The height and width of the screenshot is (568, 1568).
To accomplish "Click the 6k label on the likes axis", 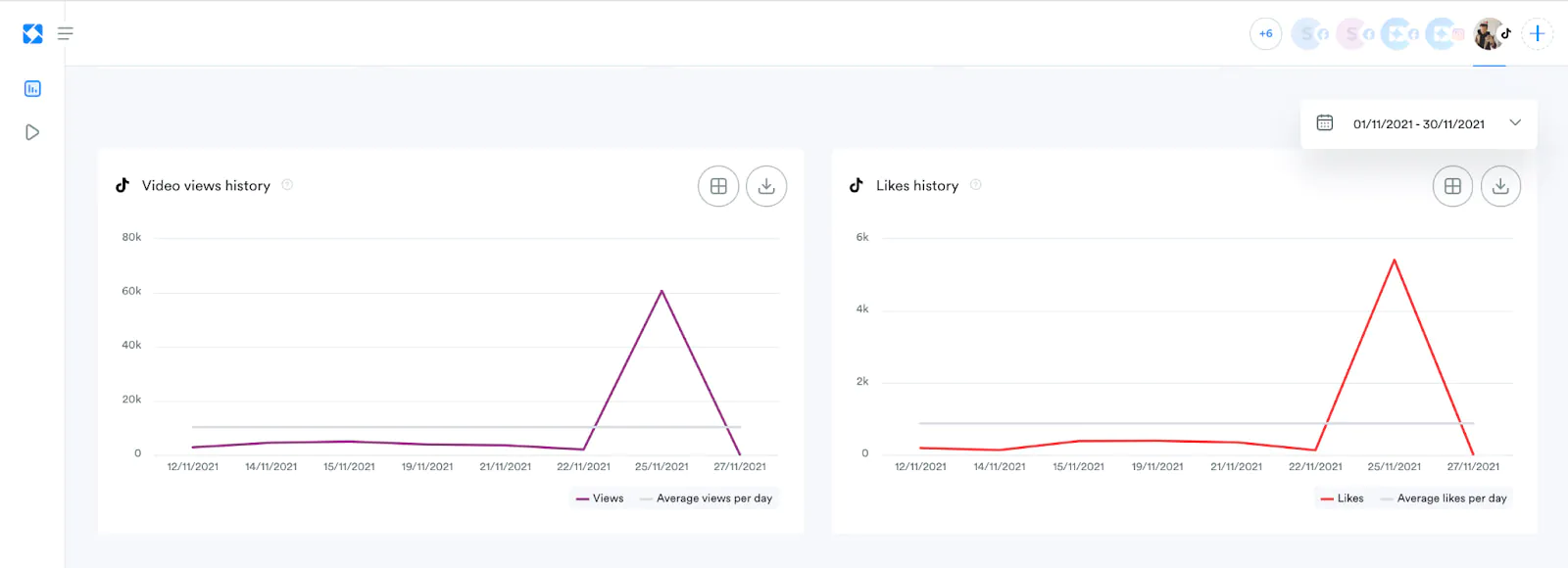I will 862,237.
